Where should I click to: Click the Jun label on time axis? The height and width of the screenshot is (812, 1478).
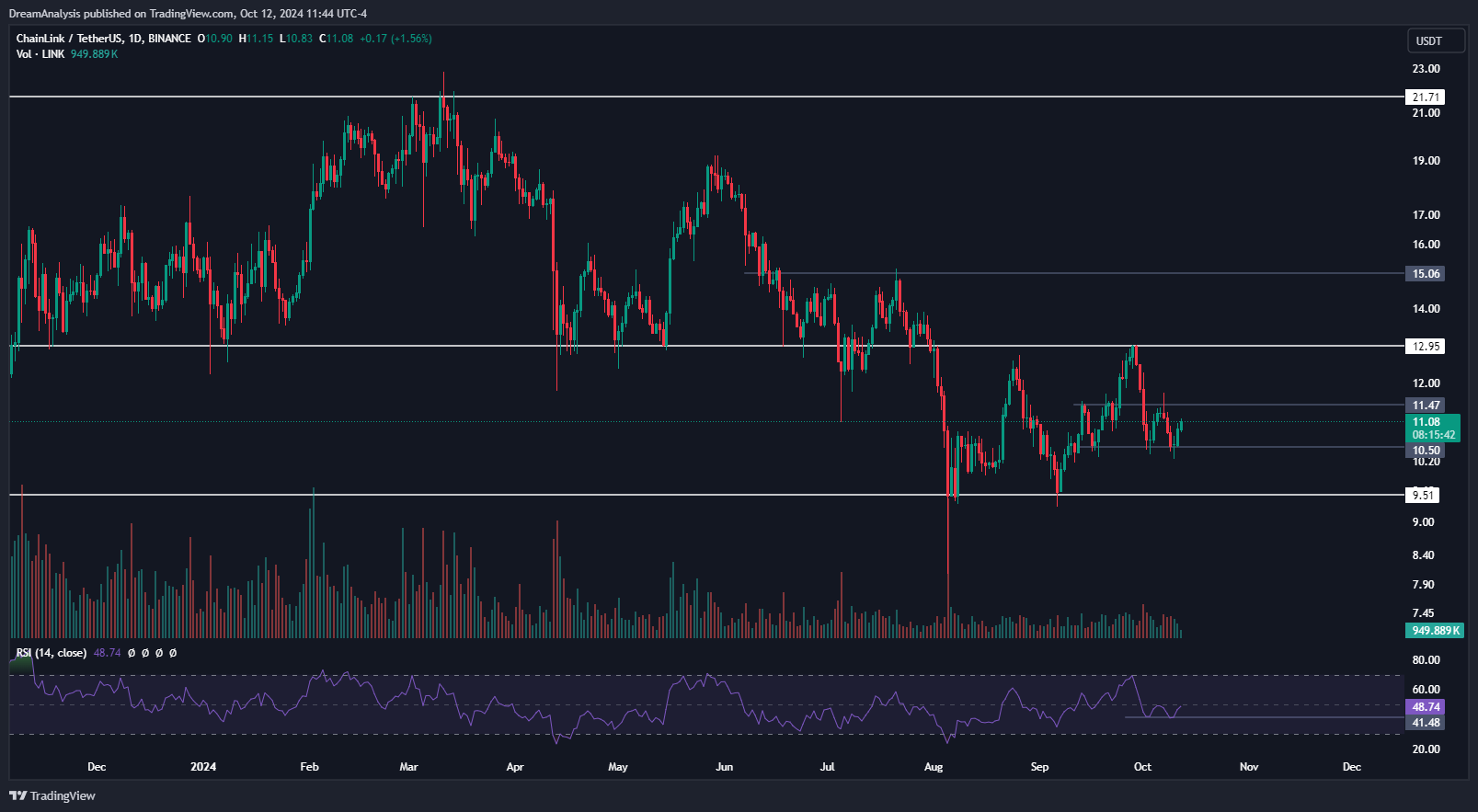pyautogui.click(x=725, y=767)
